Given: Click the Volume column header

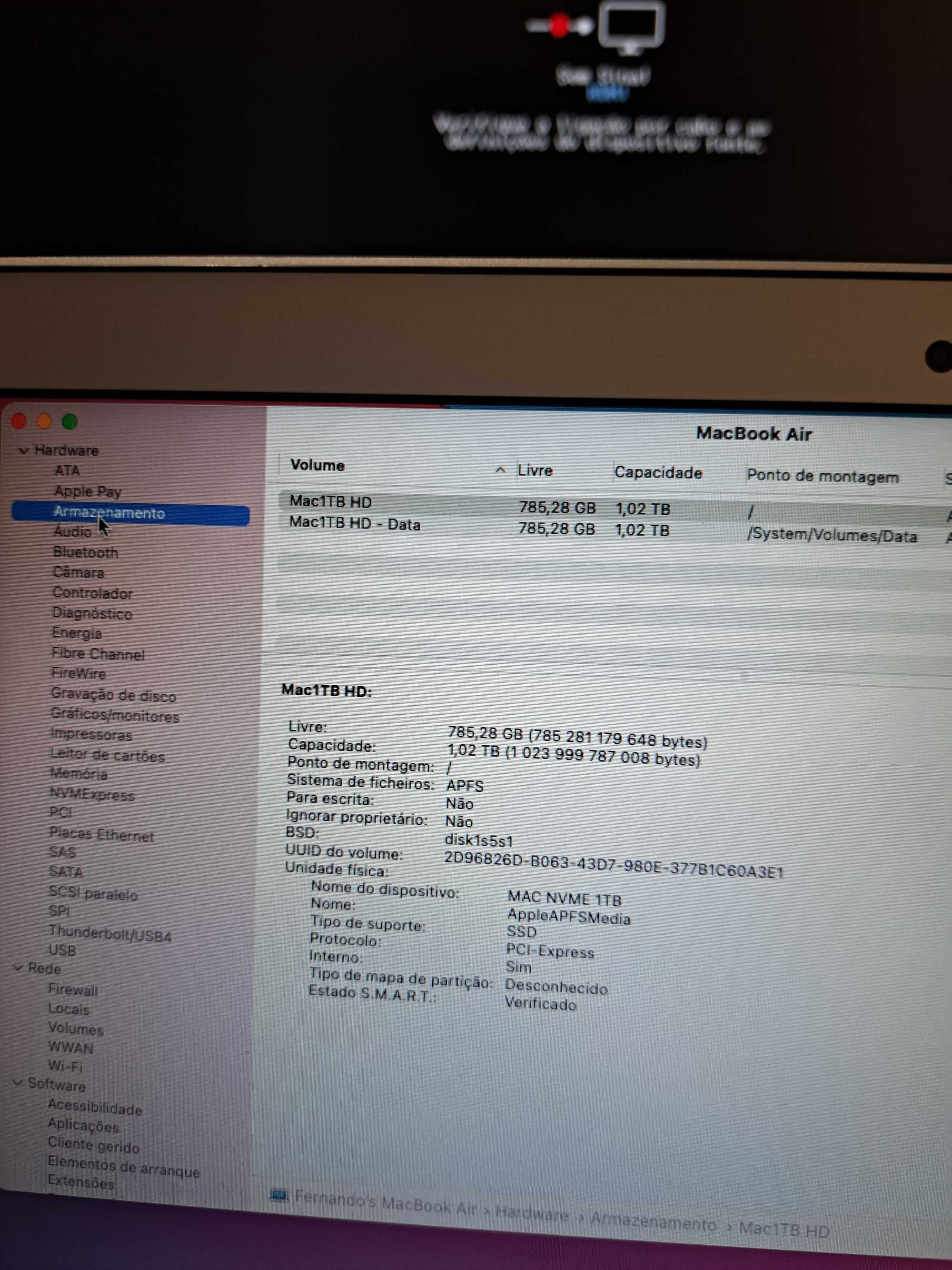Looking at the screenshot, I should [x=317, y=465].
